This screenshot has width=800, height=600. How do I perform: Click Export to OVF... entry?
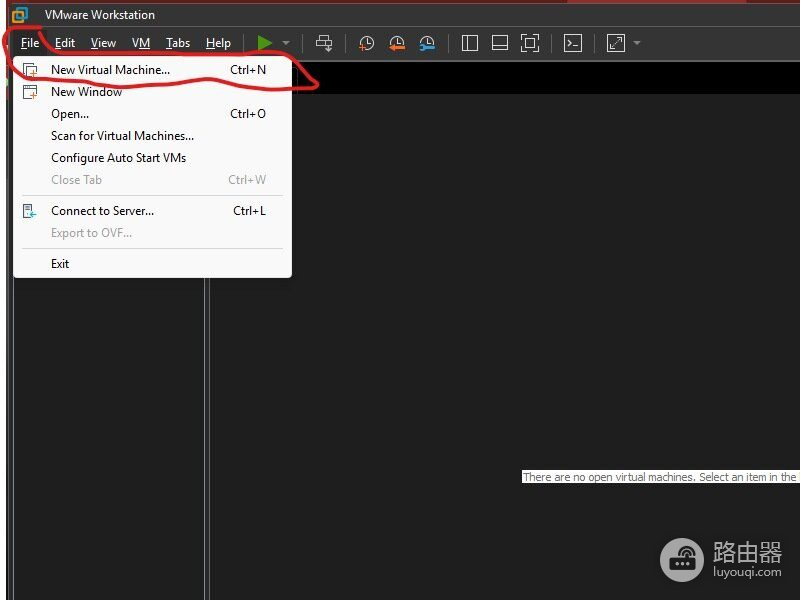click(x=153, y=233)
